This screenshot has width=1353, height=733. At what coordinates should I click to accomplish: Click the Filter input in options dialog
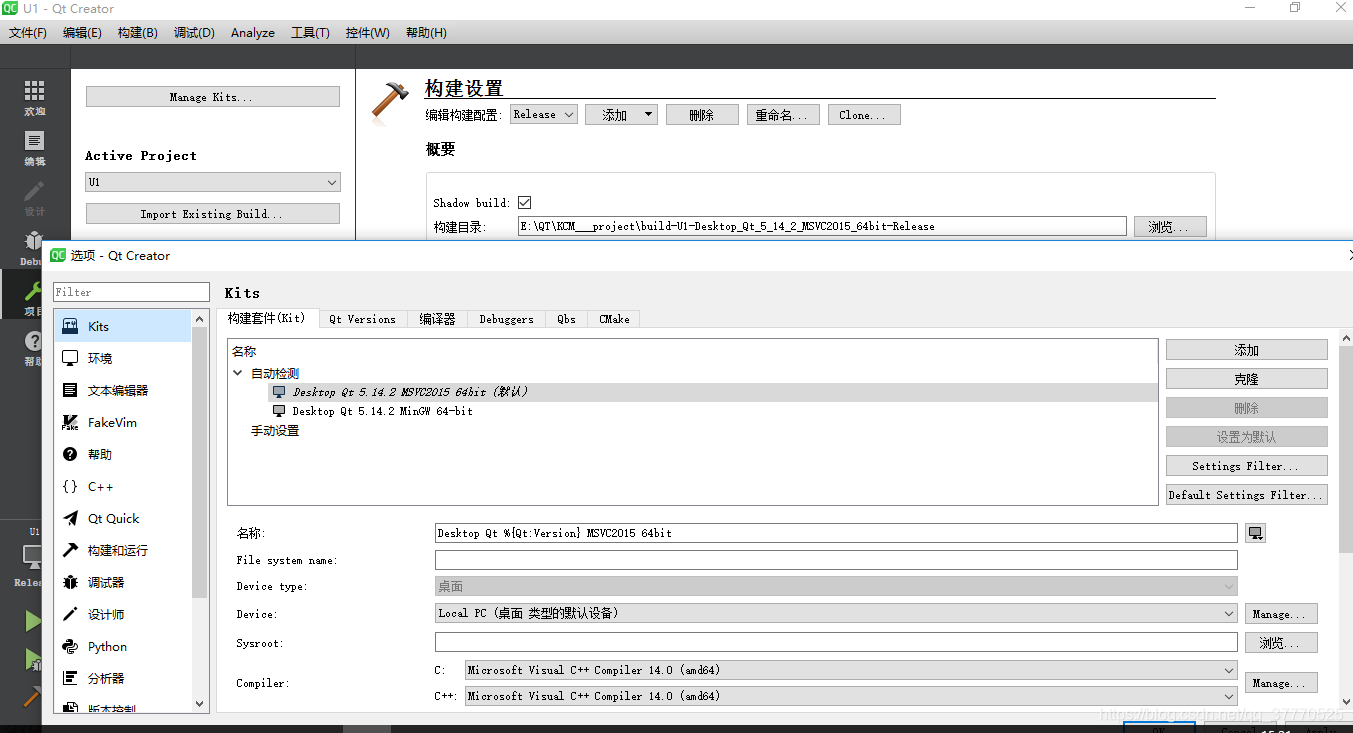tap(131, 292)
